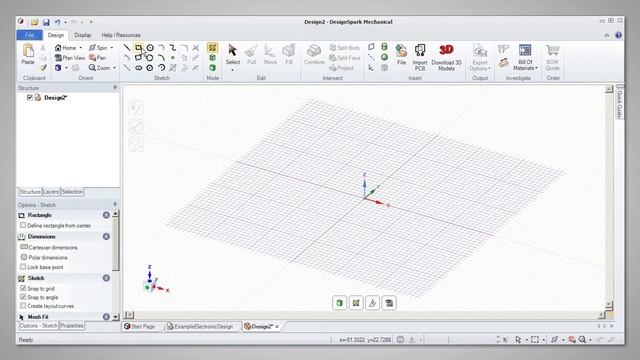Pin the Structure panel
This screenshot has width=640, height=360.
115,88
